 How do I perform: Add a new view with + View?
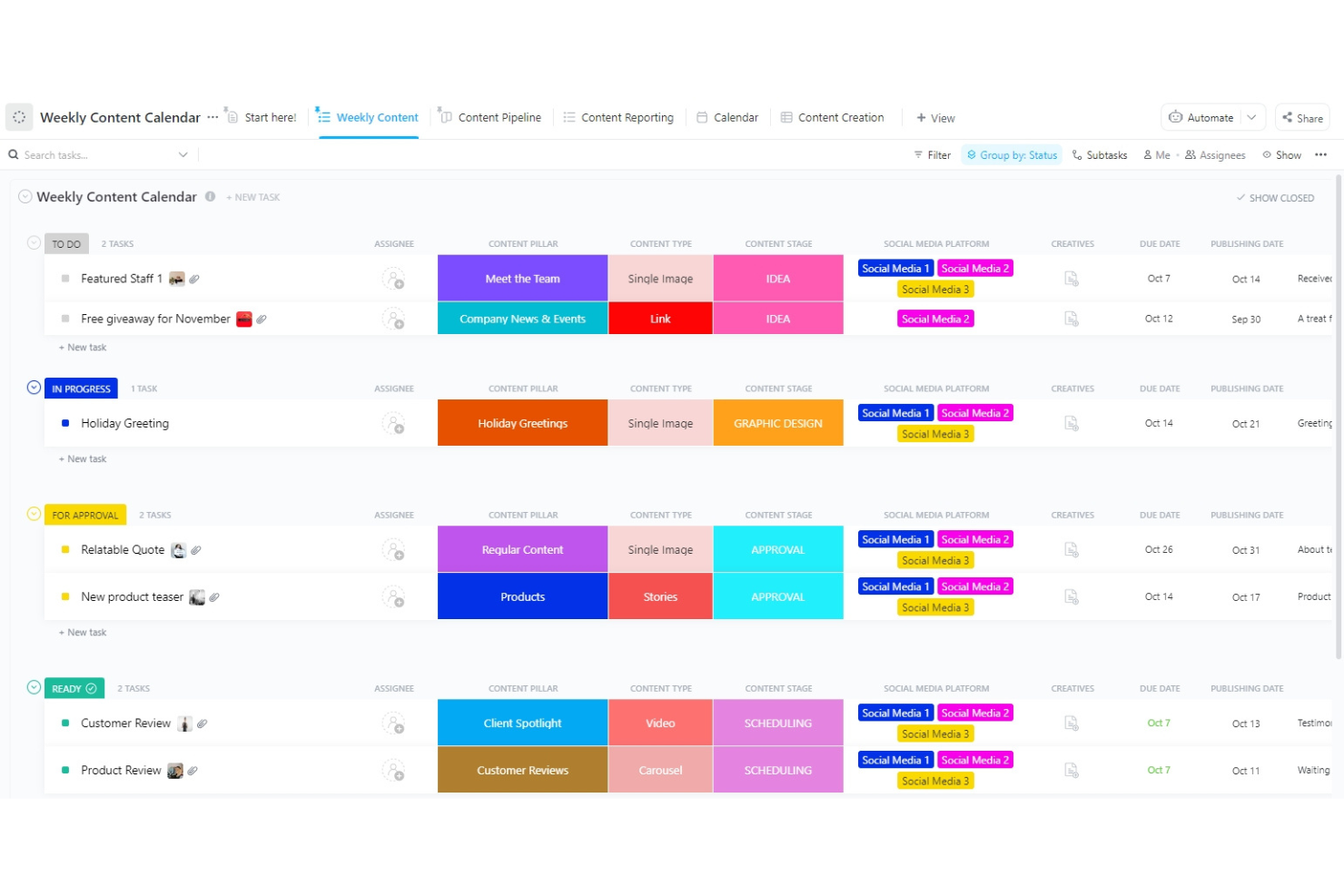[x=935, y=118]
